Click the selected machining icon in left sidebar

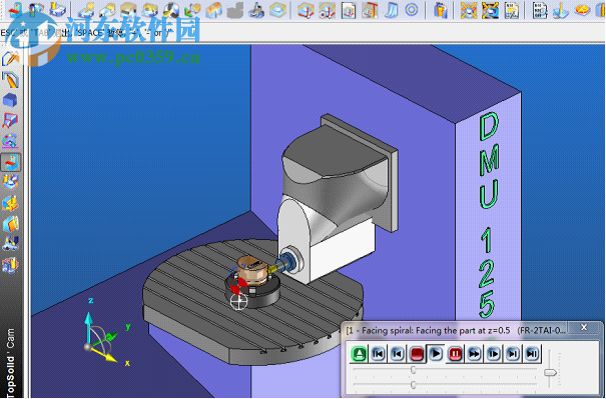tap(10, 162)
